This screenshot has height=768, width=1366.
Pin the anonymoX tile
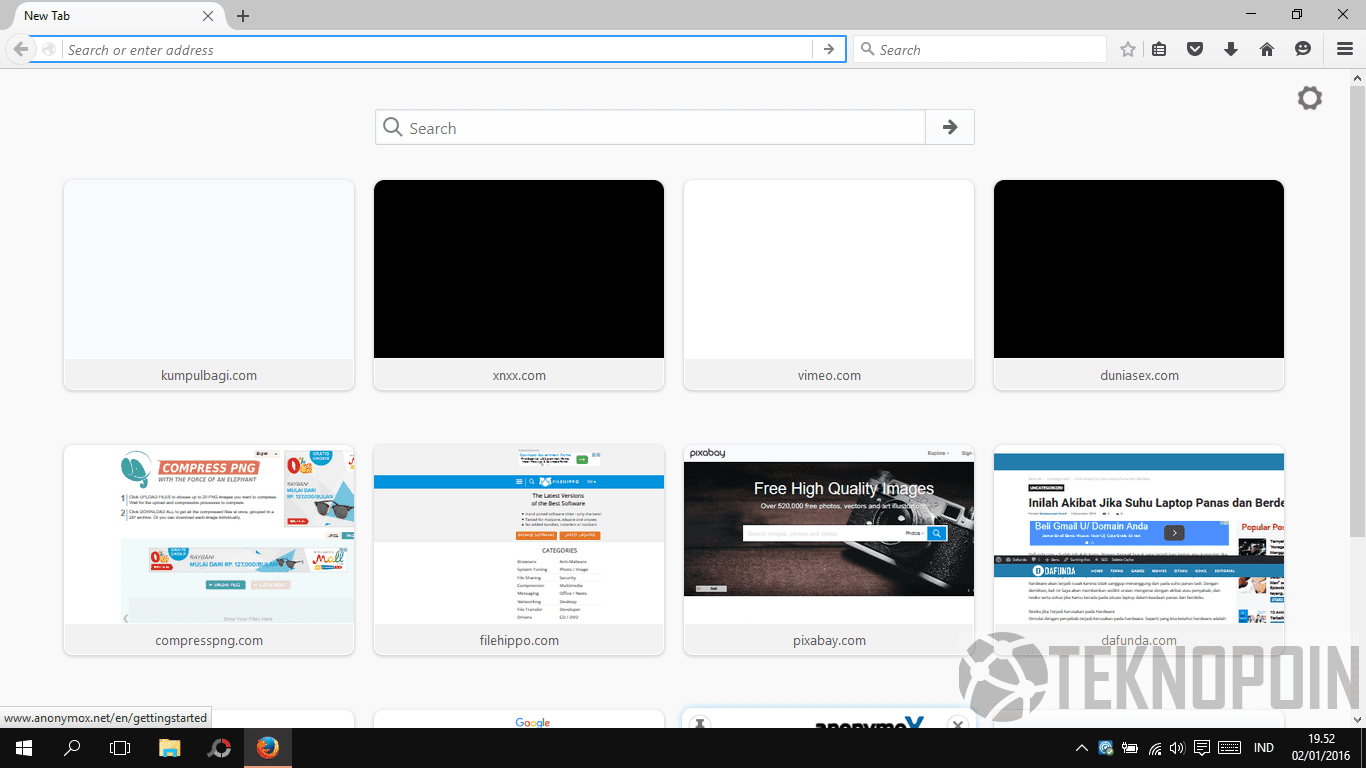point(700,725)
